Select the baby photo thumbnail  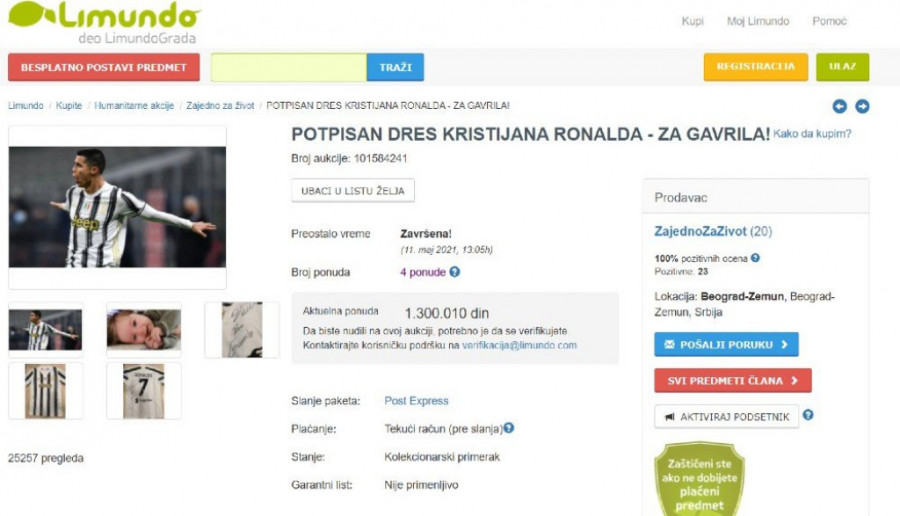(x=144, y=329)
